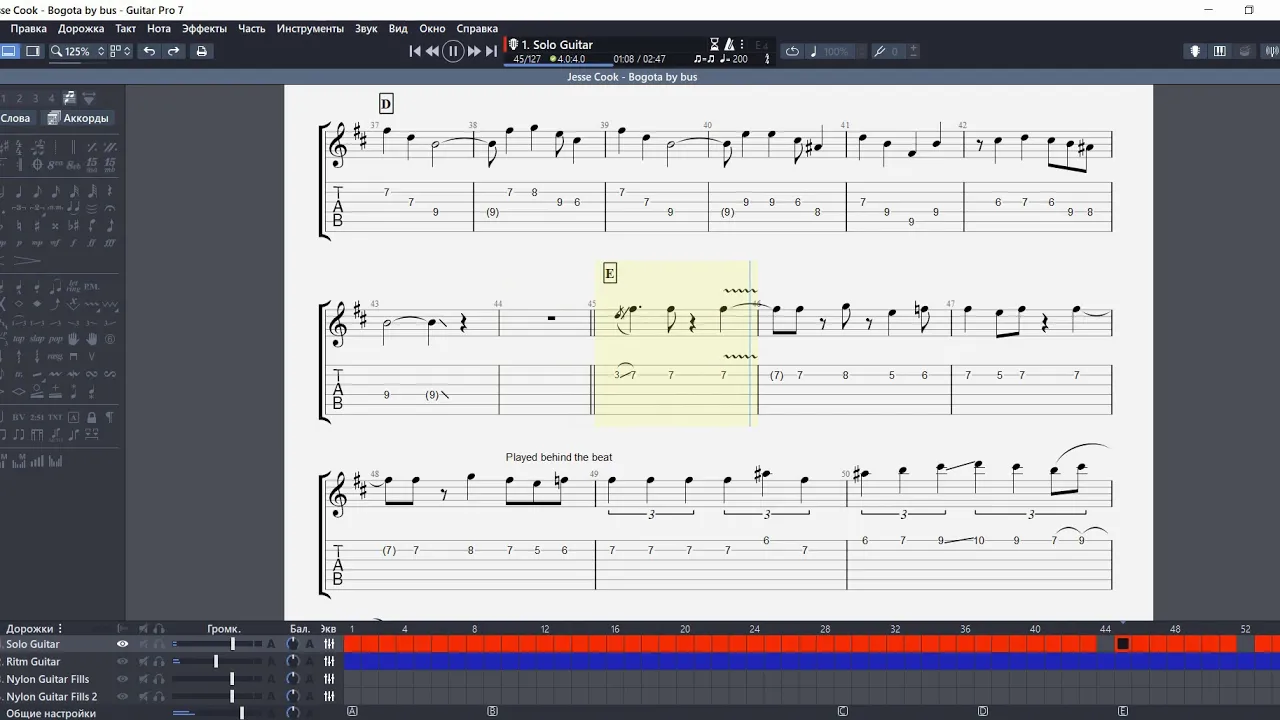Screen dimensions: 1280x720
Task: Select voice 3 in edition palette
Action: tap(36, 98)
